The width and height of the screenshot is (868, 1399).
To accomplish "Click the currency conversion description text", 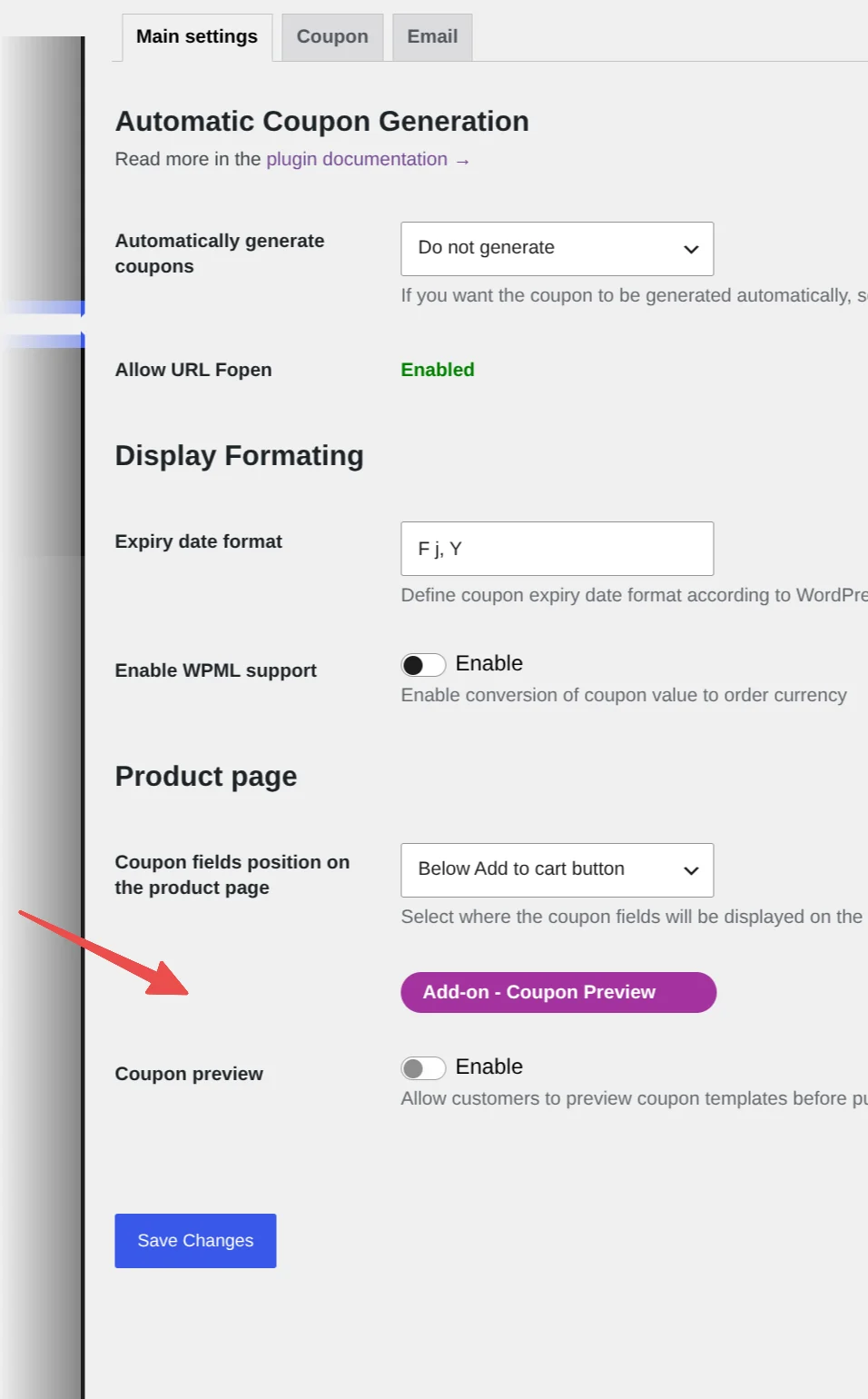I will click(x=624, y=695).
